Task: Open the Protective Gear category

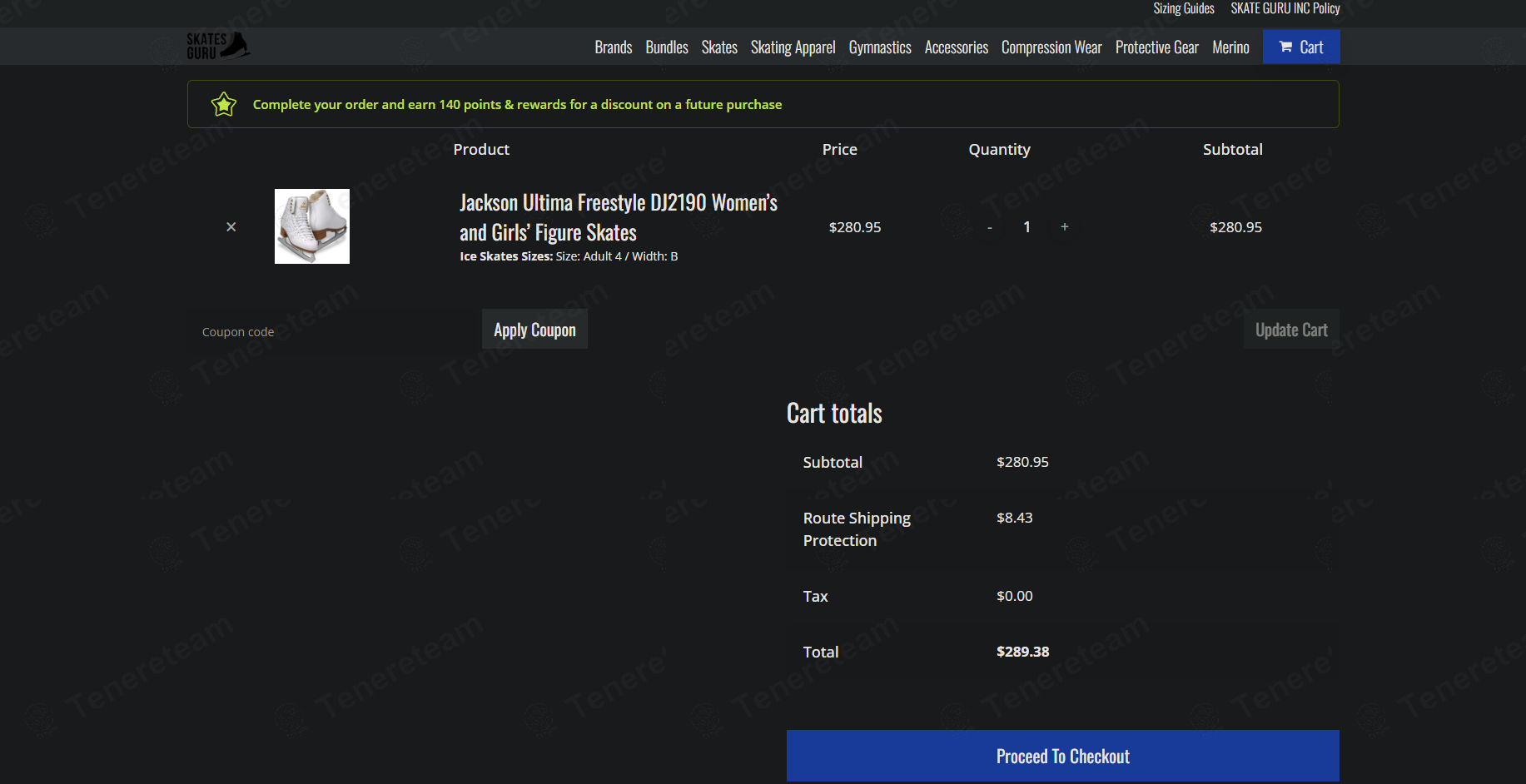Action: point(1156,47)
